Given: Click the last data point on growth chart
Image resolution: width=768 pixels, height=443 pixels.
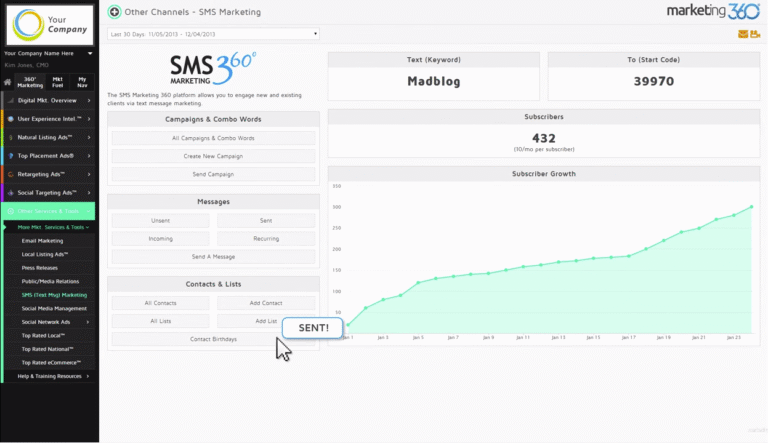Looking at the screenshot, I should coord(751,207).
